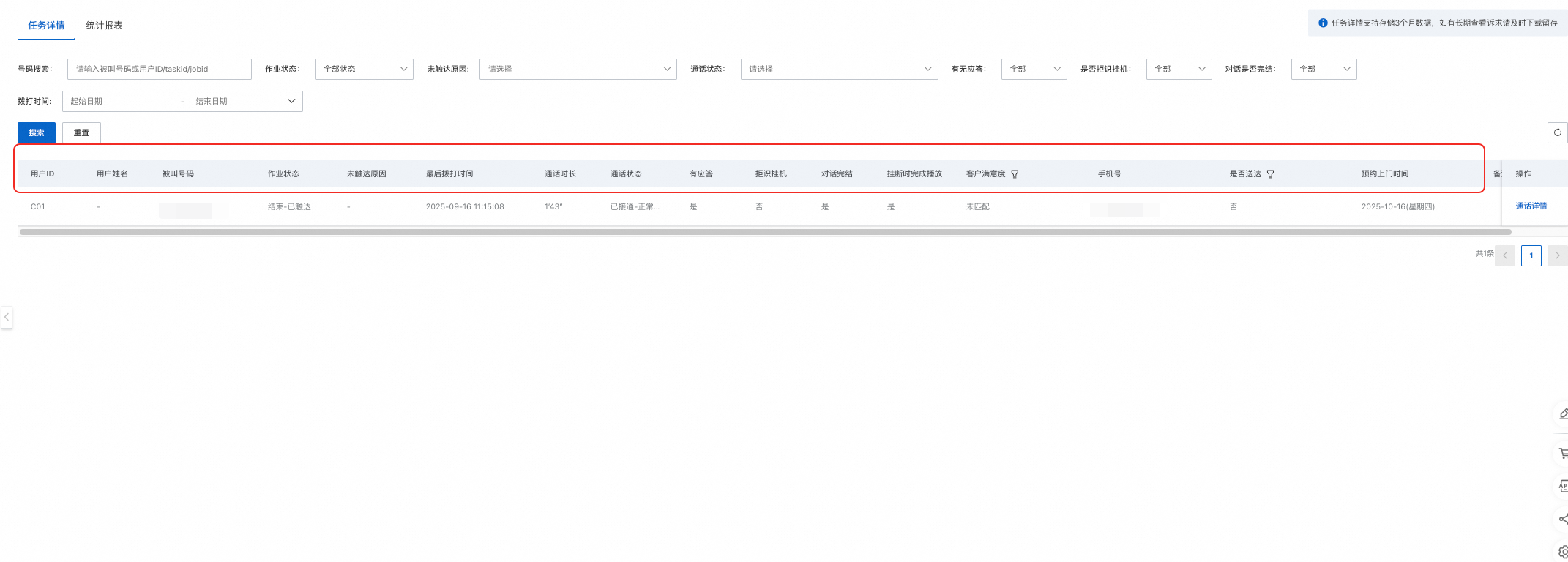
Task: Open the API floating sidebar icon
Action: point(1562,486)
